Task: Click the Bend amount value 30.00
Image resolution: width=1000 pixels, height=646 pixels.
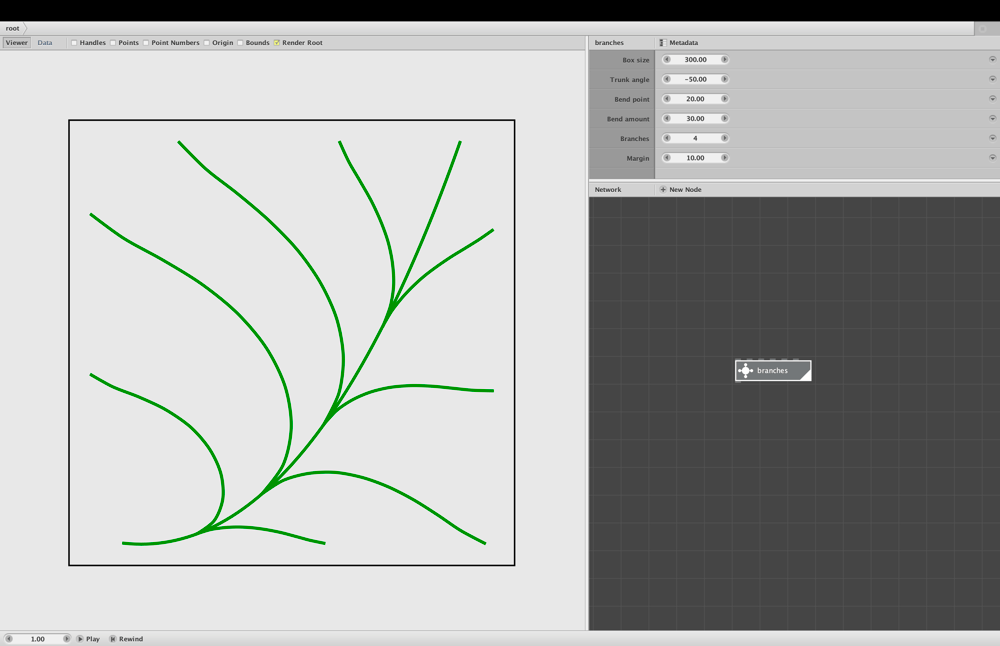Action: point(695,119)
